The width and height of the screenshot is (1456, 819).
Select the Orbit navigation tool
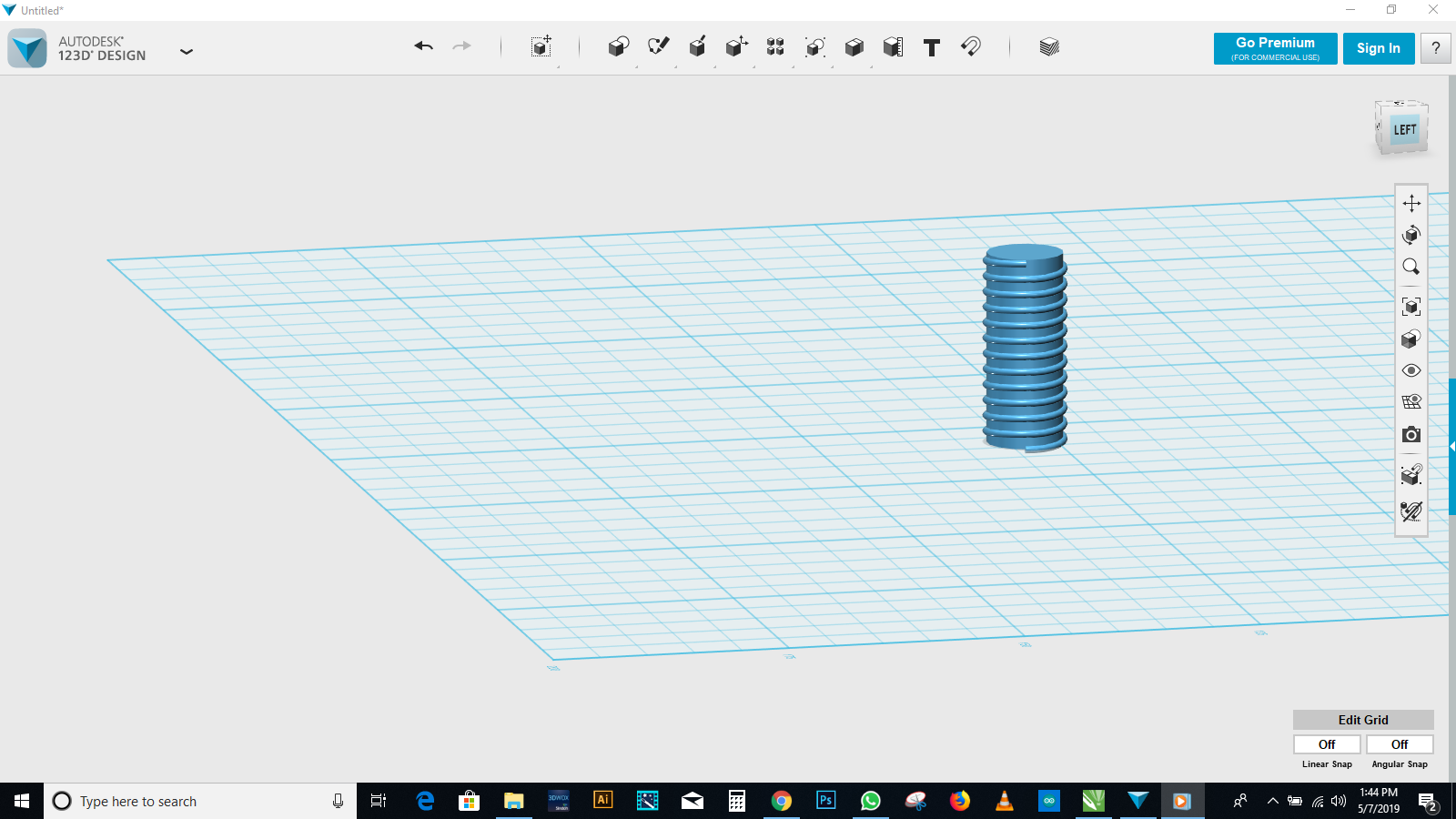point(1411,235)
